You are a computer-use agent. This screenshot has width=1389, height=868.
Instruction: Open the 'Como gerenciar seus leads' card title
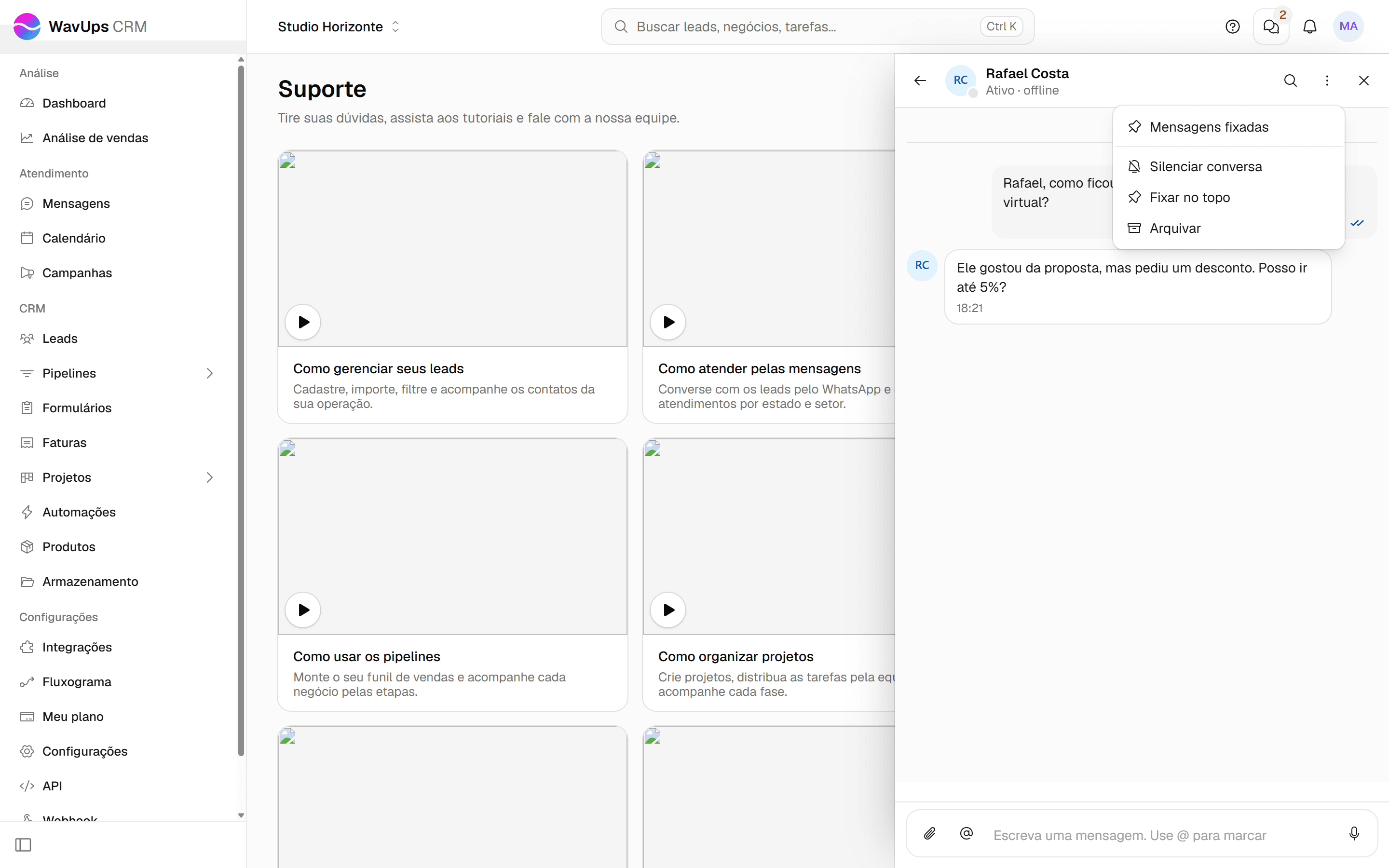point(378,368)
